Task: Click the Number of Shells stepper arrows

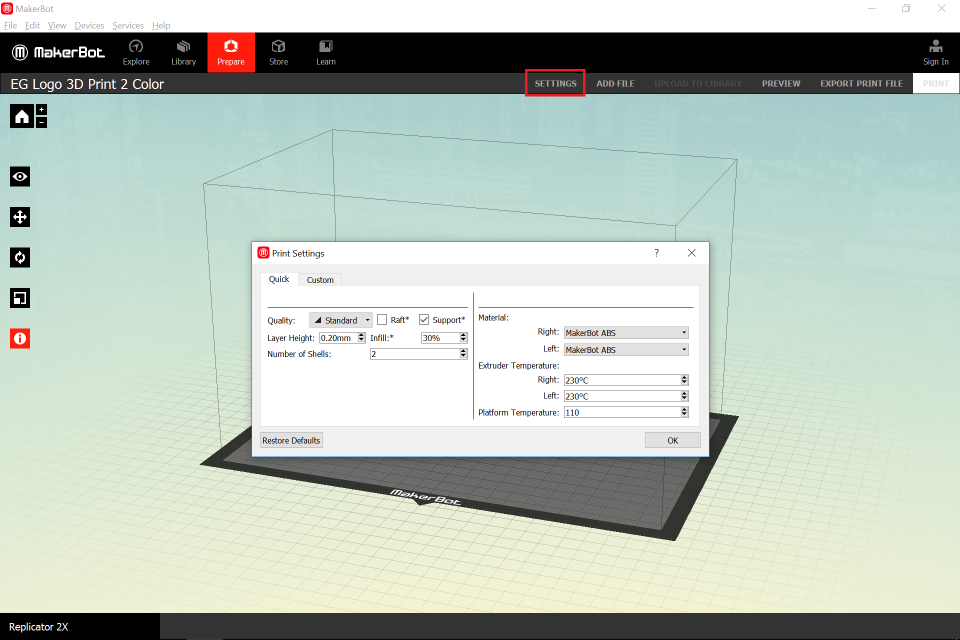Action: click(x=463, y=353)
